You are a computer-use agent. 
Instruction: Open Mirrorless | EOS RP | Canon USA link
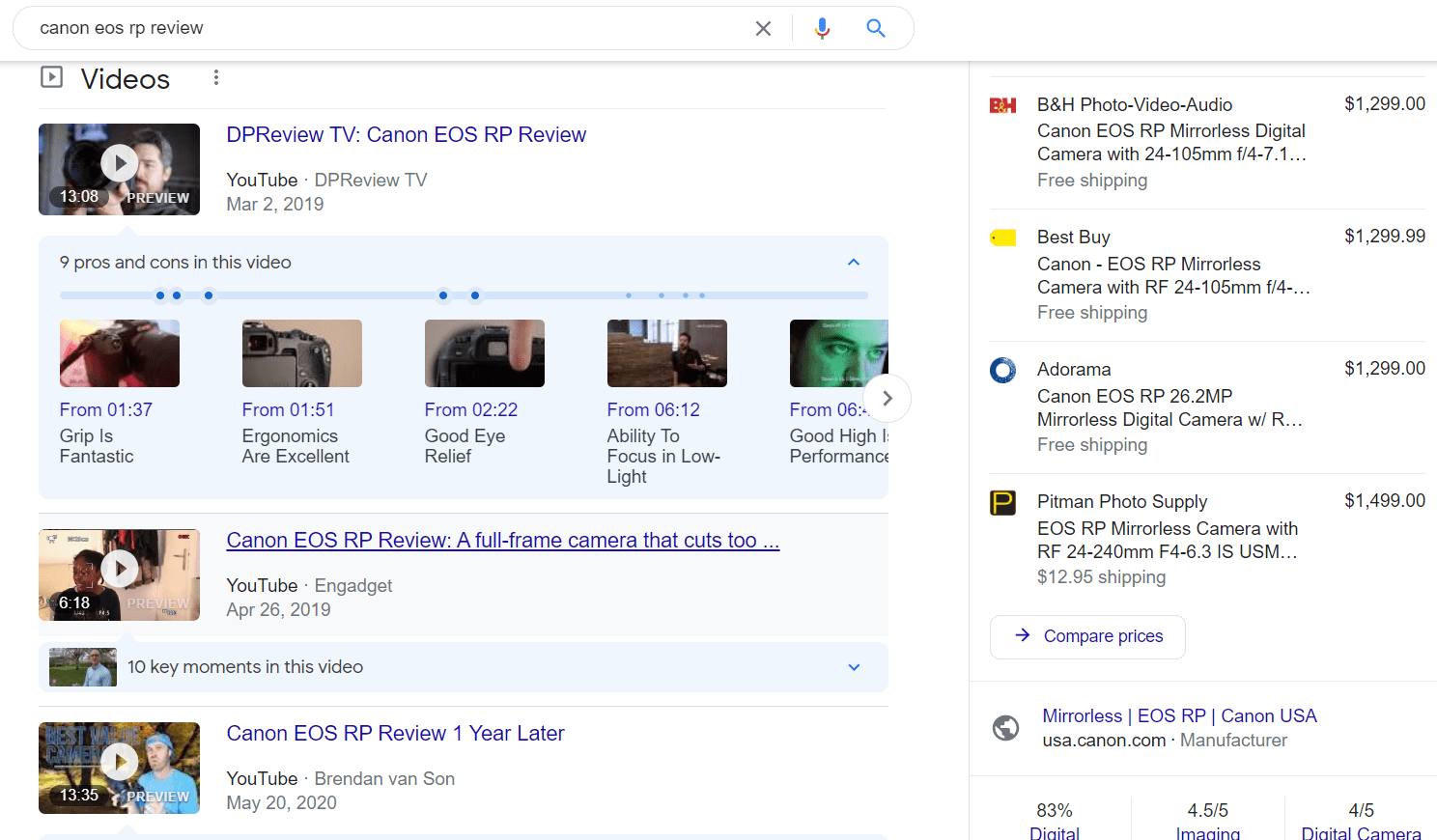(1179, 715)
